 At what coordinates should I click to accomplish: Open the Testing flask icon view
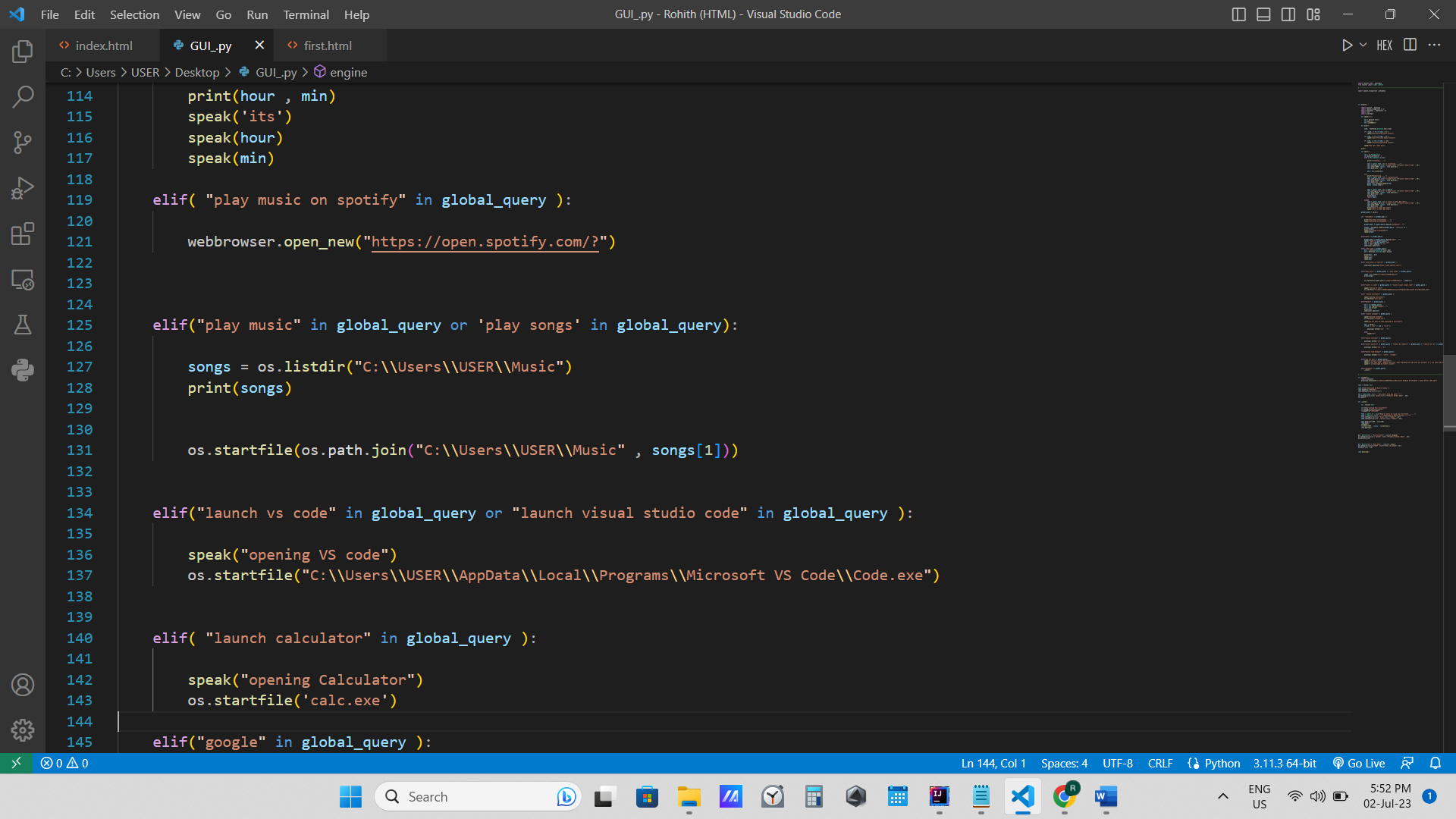[x=23, y=325]
